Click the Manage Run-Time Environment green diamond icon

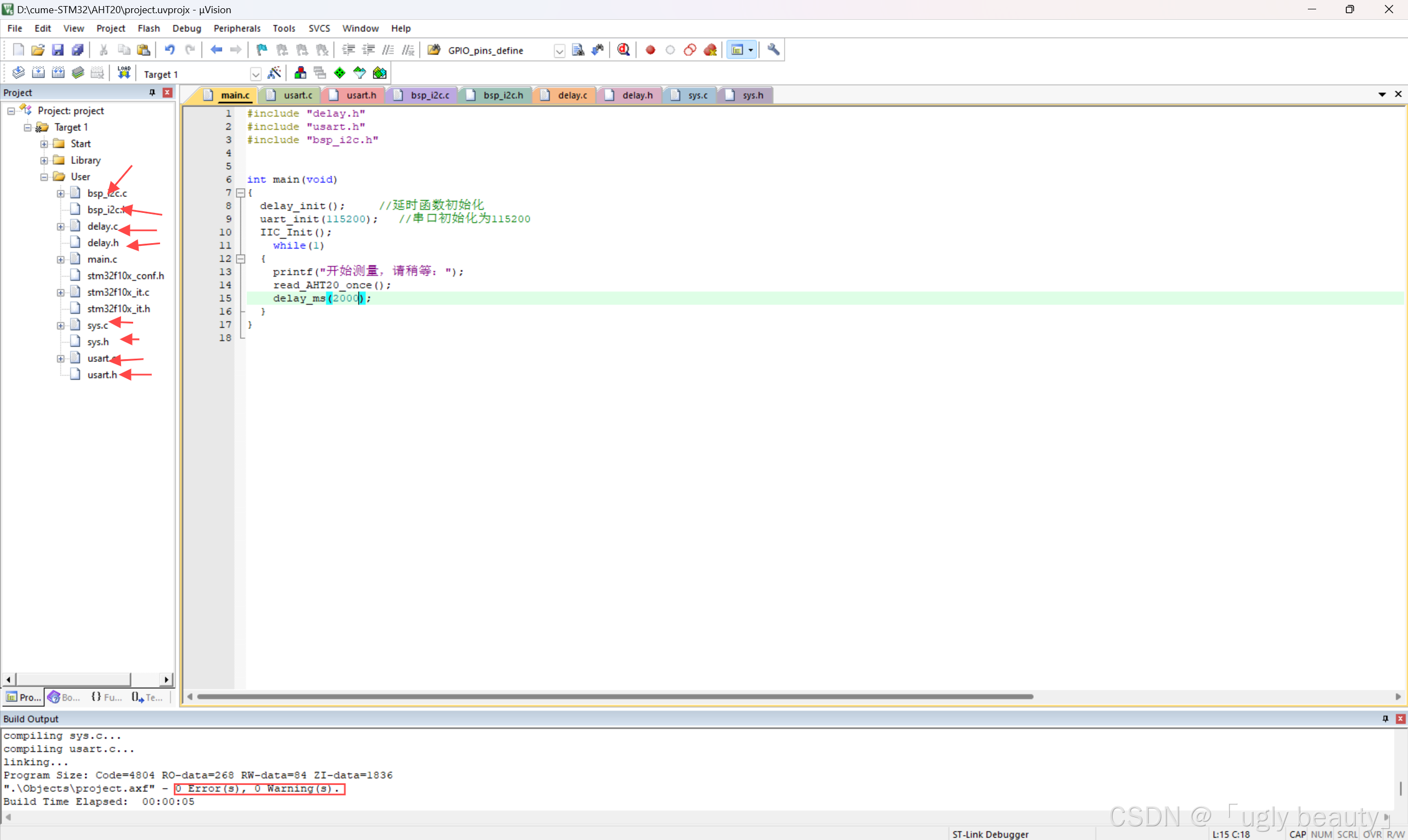(x=339, y=73)
